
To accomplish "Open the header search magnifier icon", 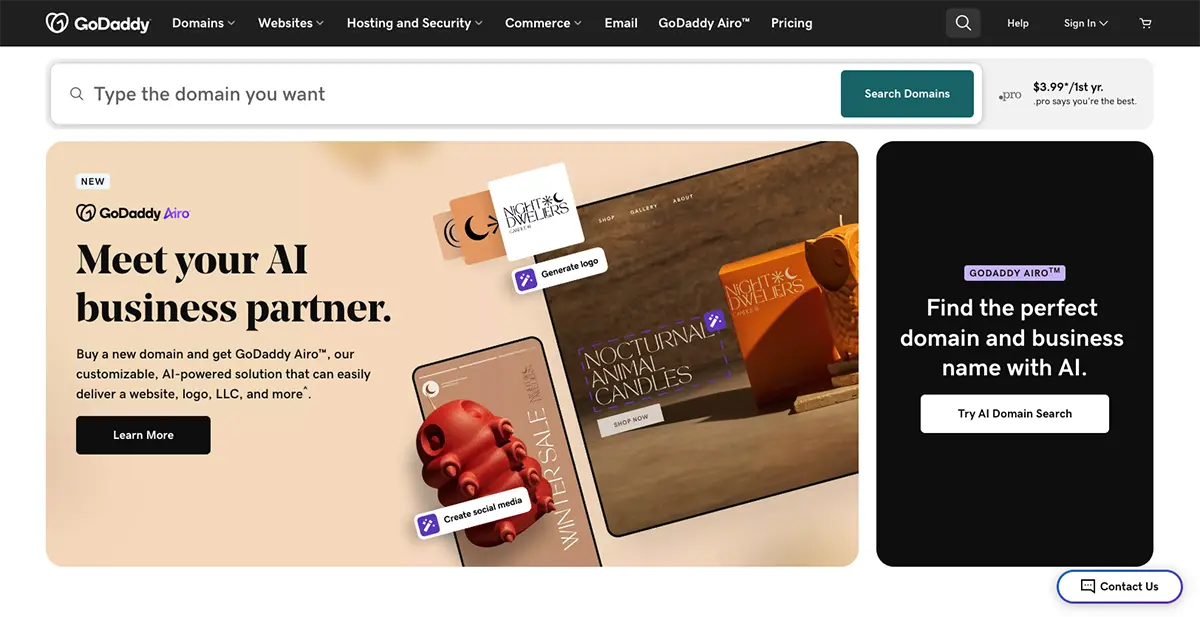I will 963,23.
